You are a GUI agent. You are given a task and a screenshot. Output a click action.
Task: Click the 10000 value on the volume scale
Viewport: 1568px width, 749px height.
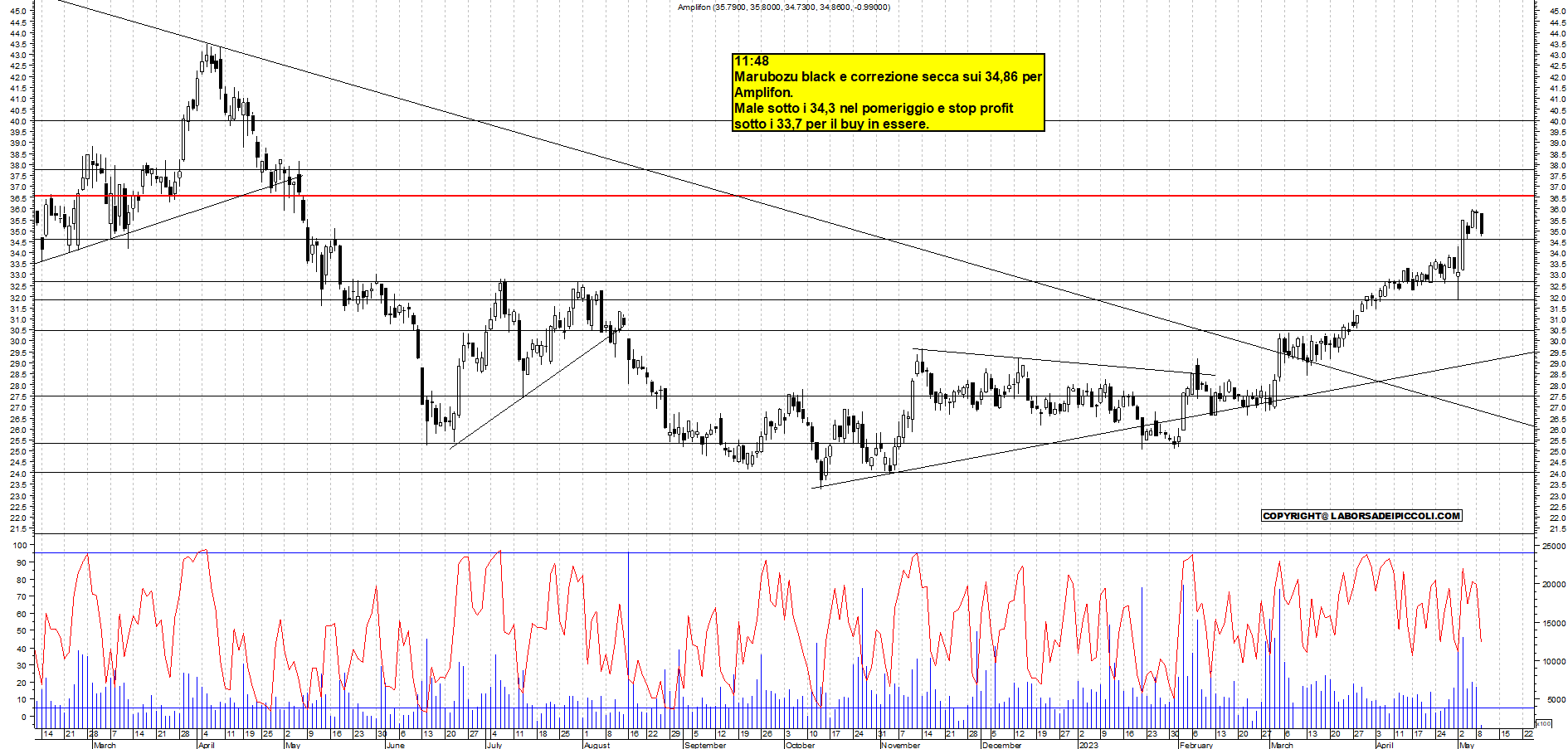[1553, 662]
